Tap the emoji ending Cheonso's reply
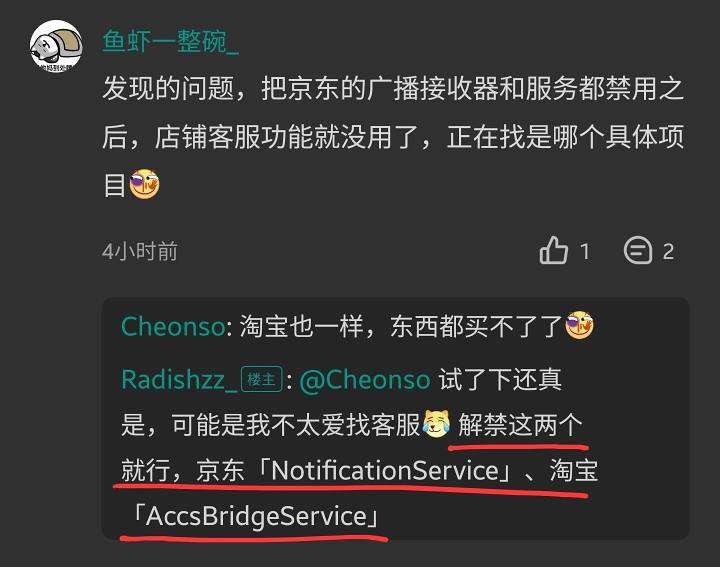Screen dimensions: 720x567 [x=579, y=326]
